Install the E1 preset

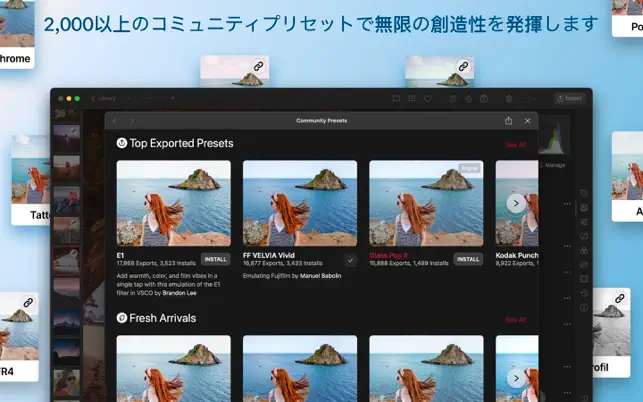point(215,259)
